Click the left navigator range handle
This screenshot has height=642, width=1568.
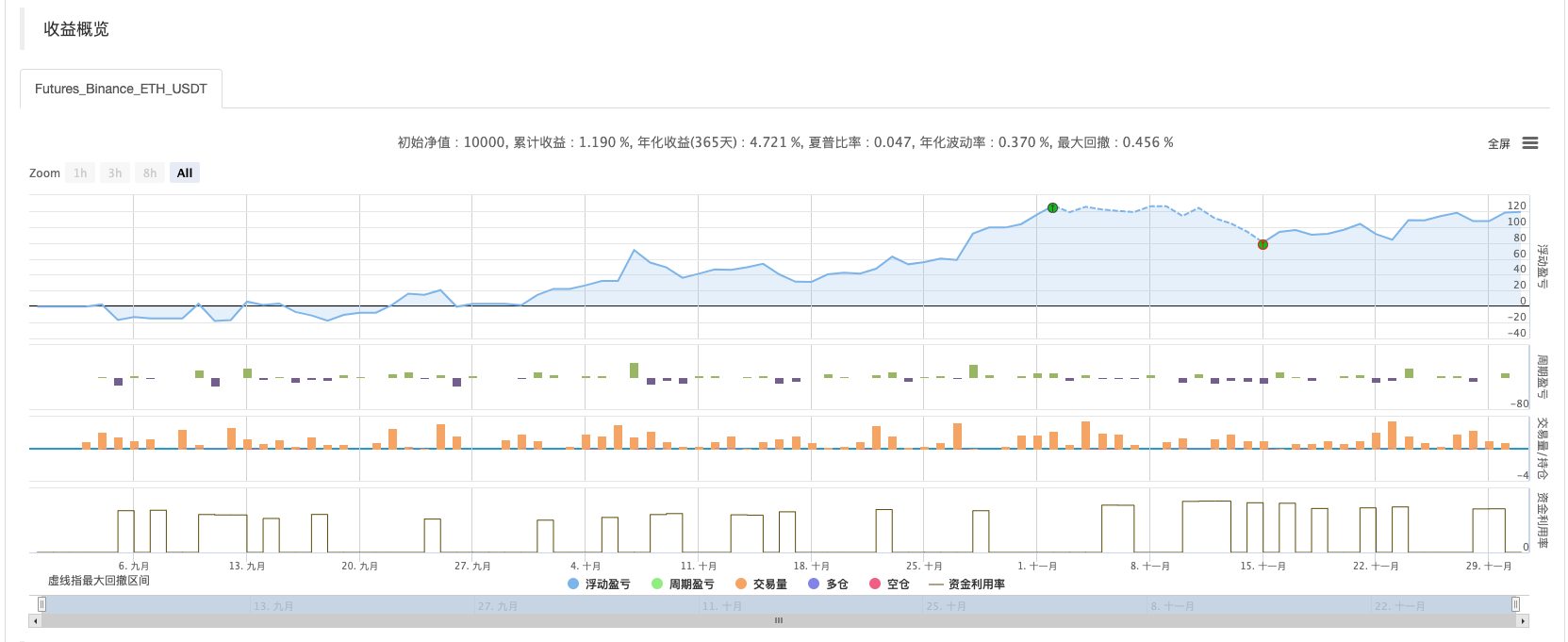[41, 604]
